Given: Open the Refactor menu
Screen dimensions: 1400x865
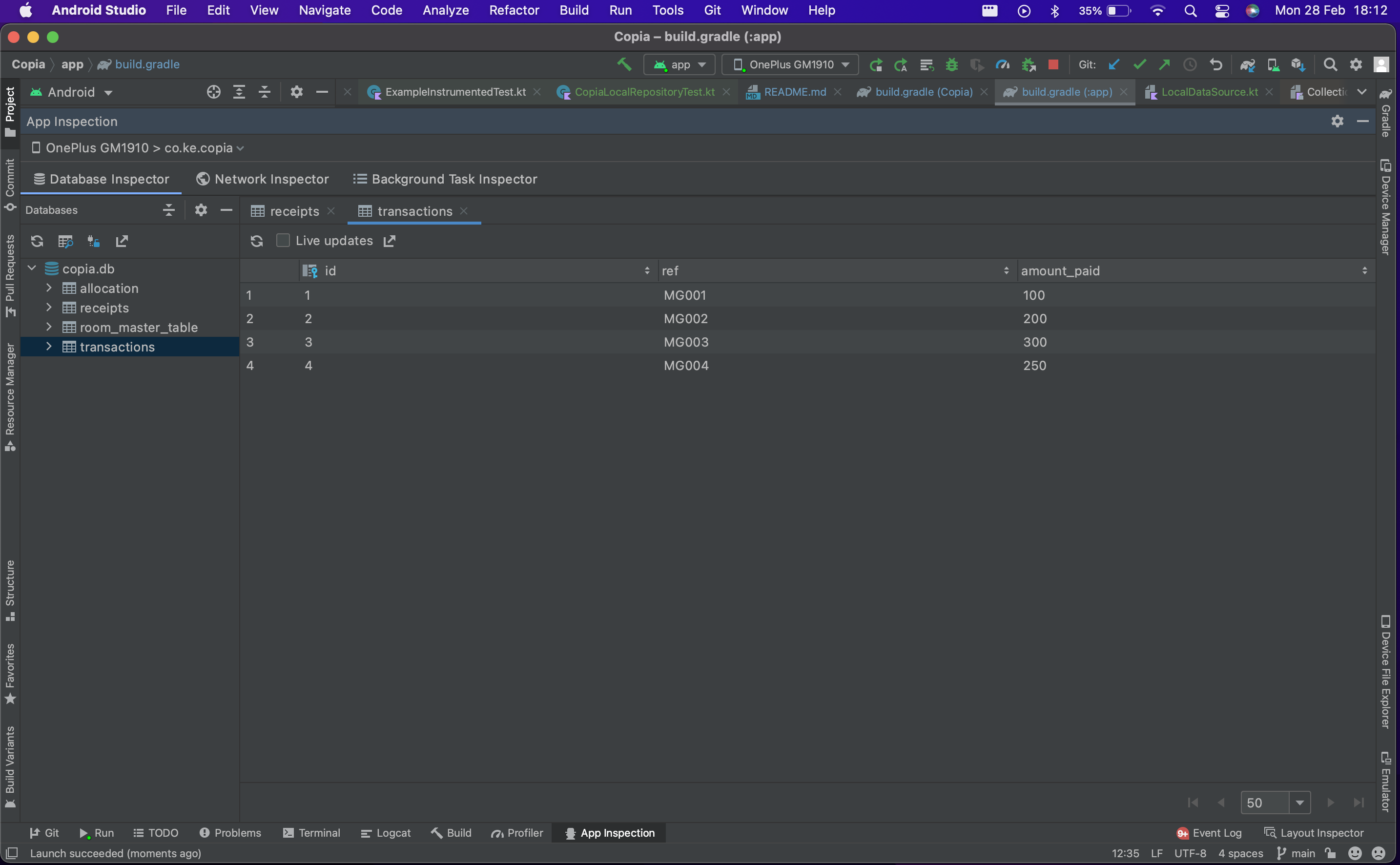Looking at the screenshot, I should tap(513, 10).
